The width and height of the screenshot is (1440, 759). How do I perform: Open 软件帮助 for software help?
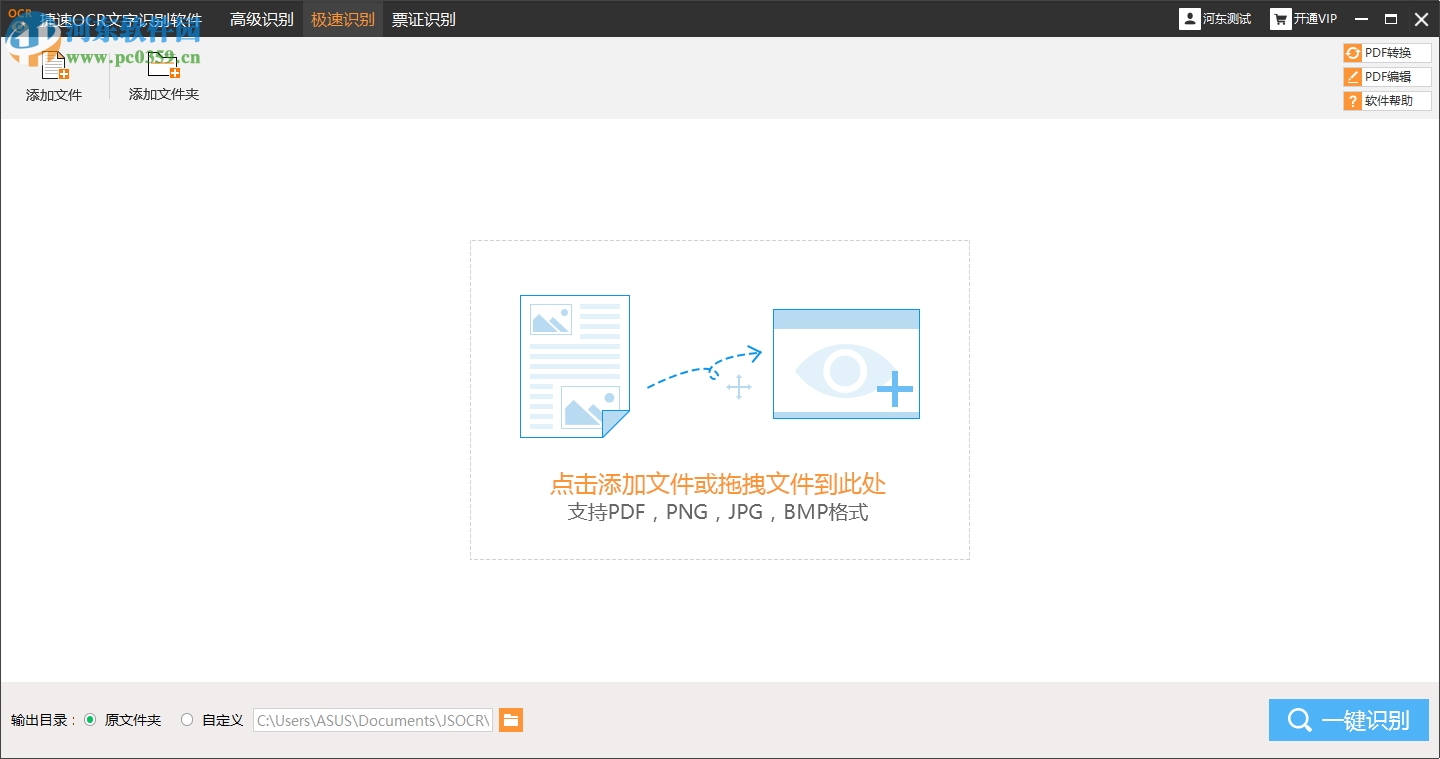click(x=1387, y=100)
